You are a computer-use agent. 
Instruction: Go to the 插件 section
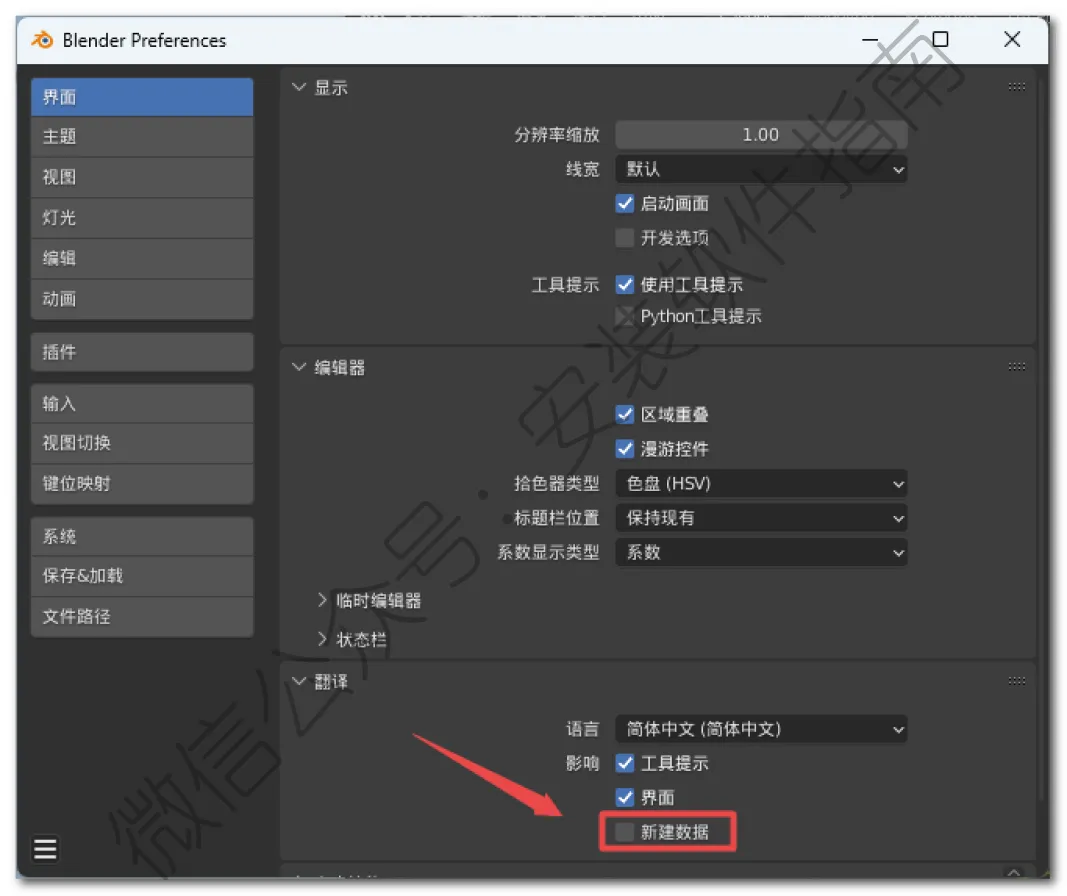(142, 352)
